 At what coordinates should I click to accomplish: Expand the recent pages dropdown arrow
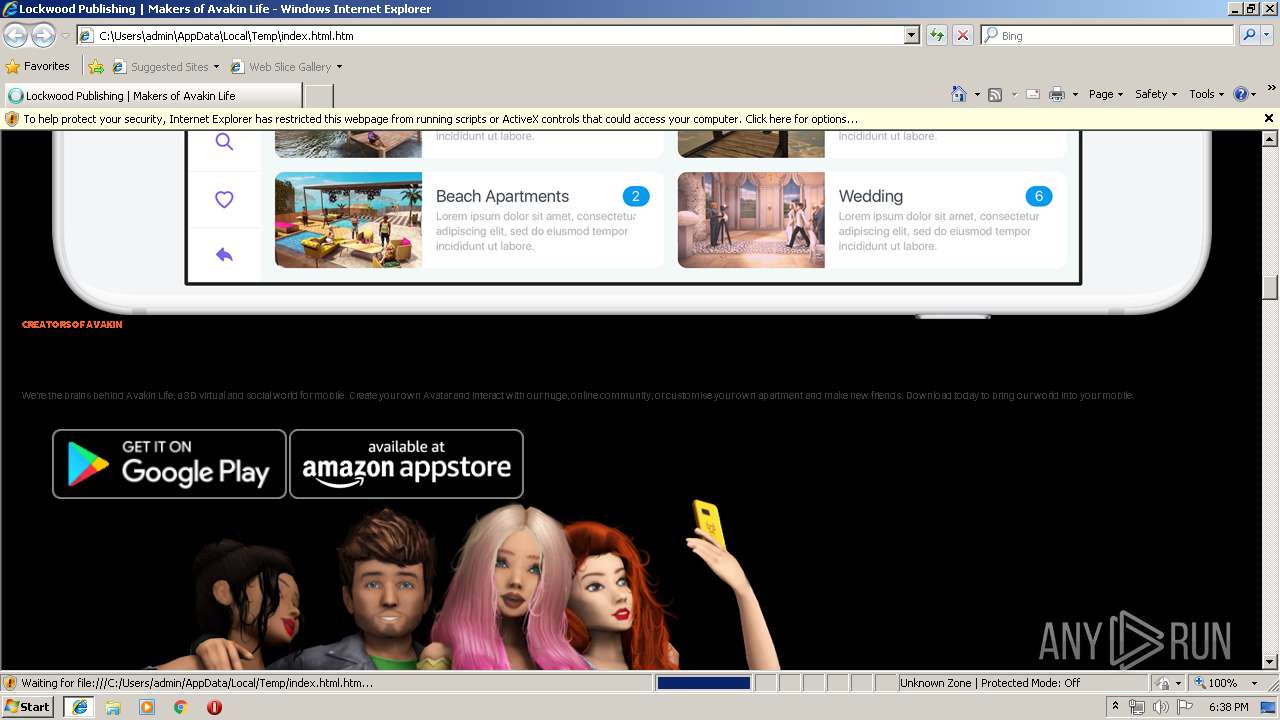point(65,35)
